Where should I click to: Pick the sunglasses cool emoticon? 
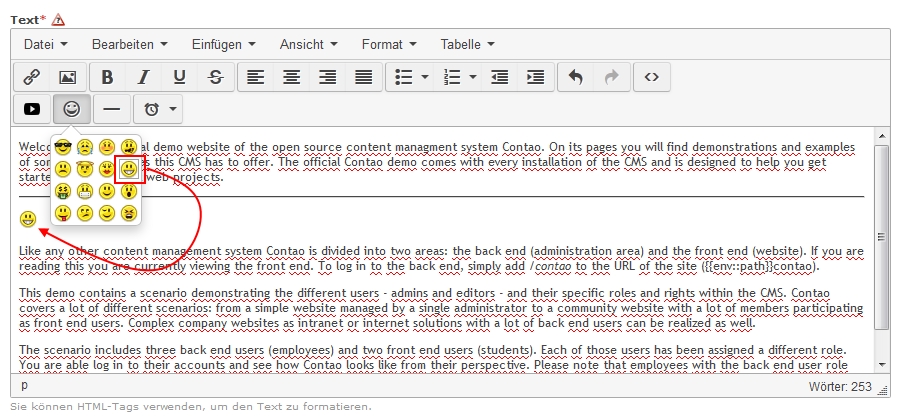(x=64, y=147)
